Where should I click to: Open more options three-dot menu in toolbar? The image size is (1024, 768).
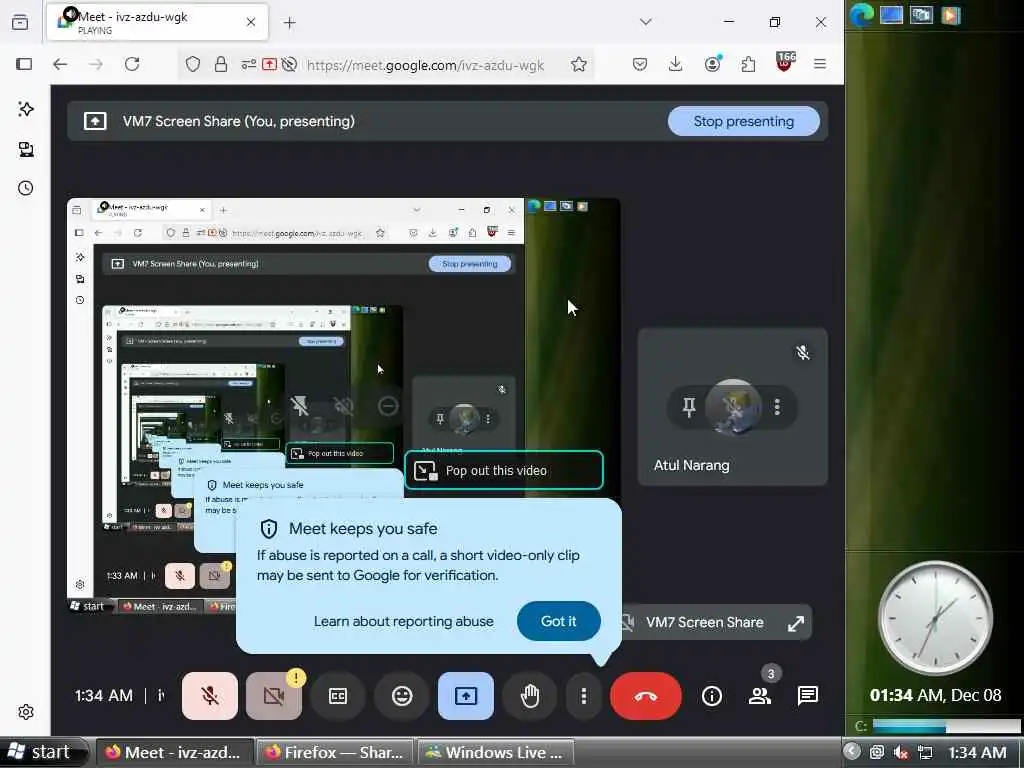click(584, 696)
